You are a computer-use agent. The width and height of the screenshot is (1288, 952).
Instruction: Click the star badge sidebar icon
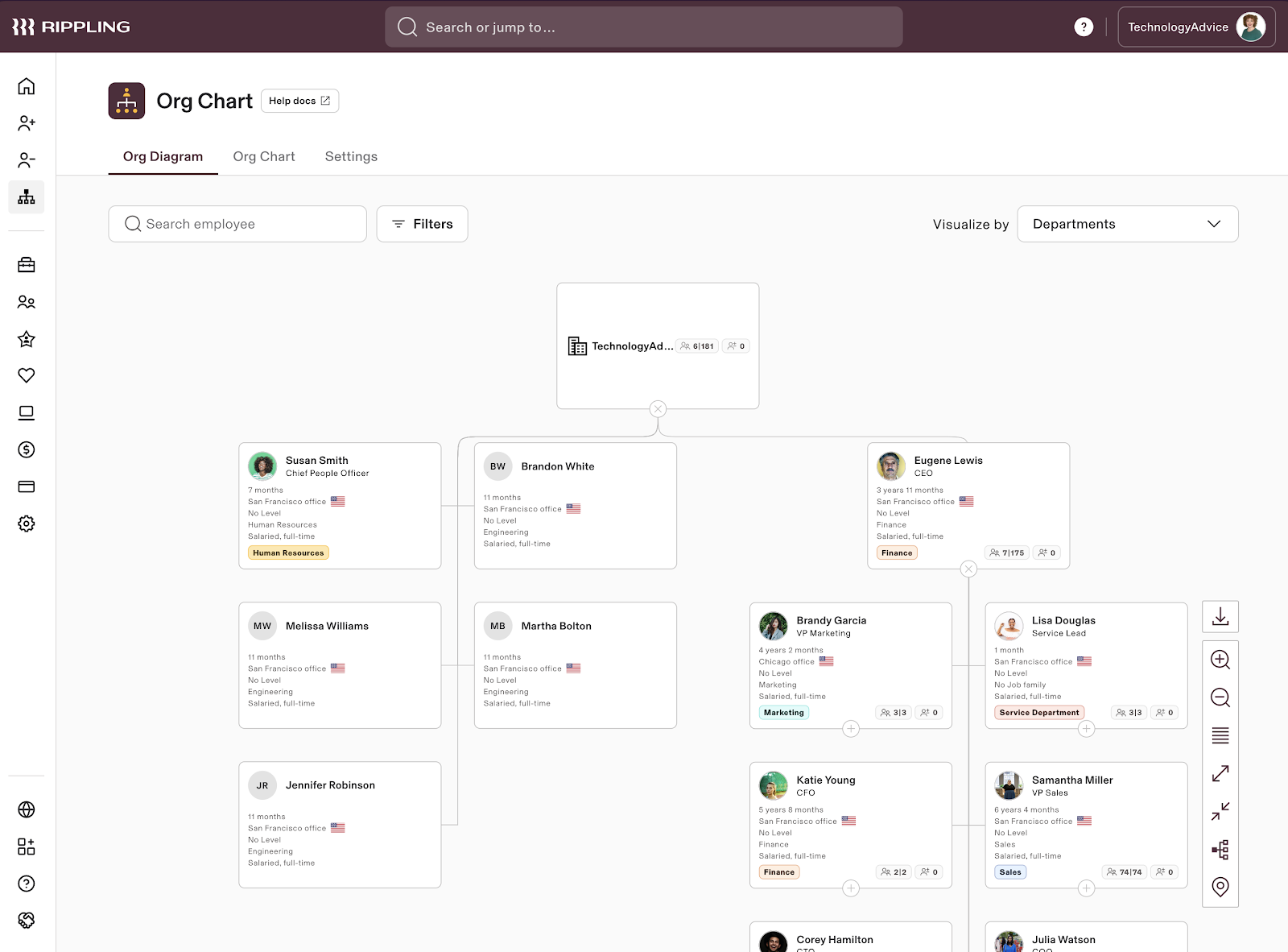click(27, 339)
